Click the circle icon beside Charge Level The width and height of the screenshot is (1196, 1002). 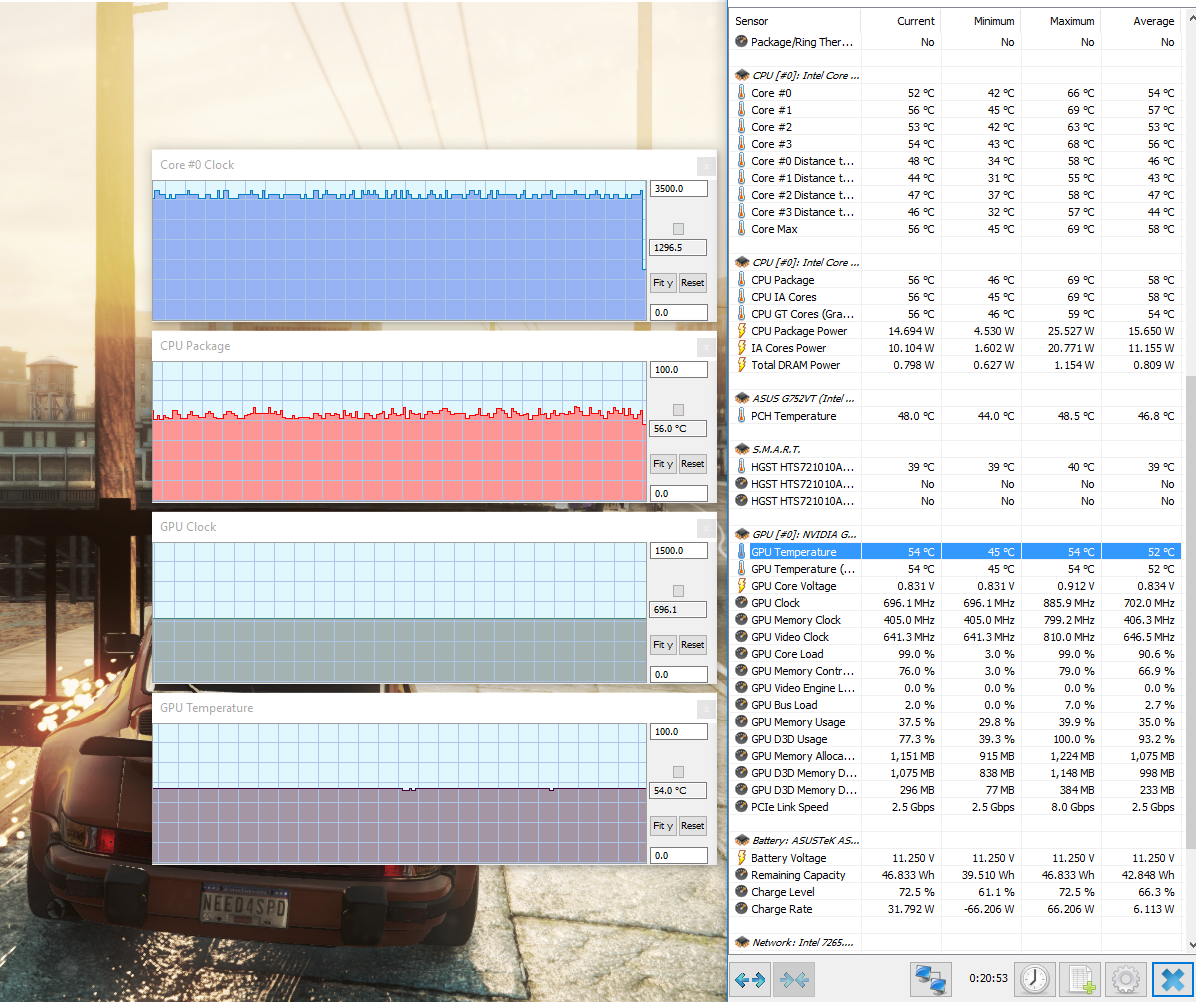coord(741,891)
